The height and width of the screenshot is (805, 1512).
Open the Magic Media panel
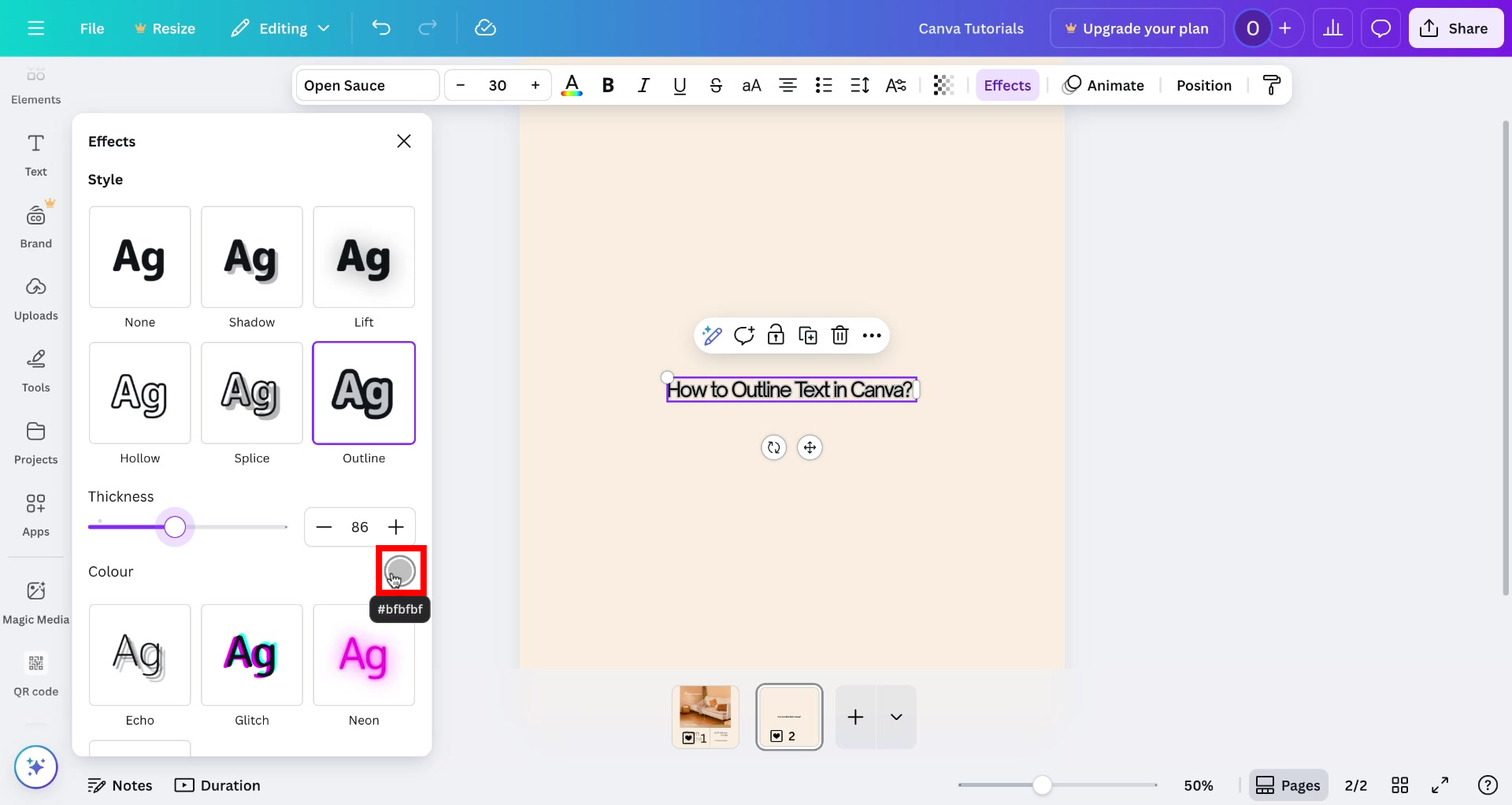pyautogui.click(x=35, y=600)
